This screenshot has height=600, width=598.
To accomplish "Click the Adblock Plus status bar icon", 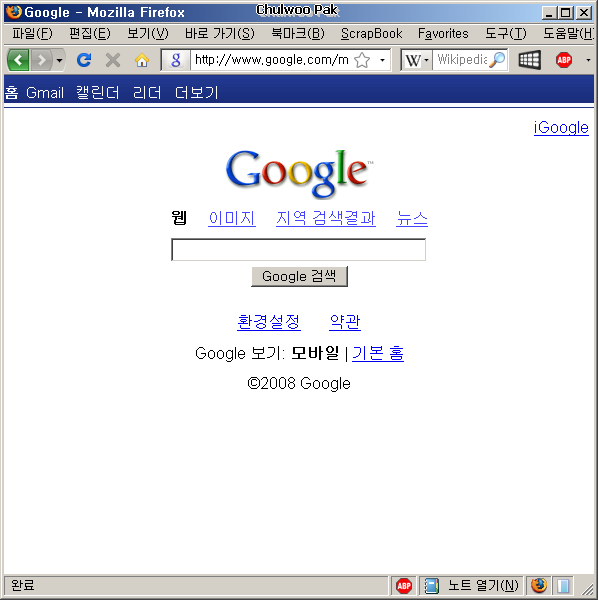I will click(404, 586).
